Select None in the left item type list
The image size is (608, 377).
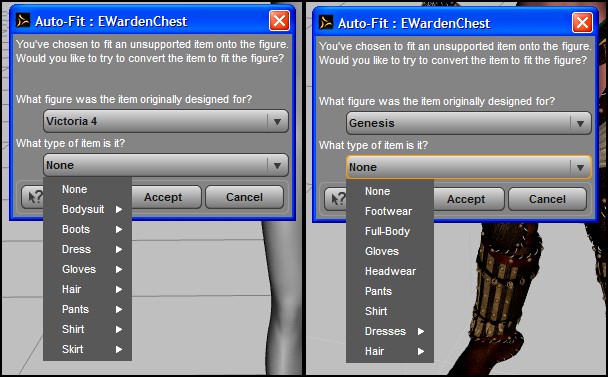point(88,189)
